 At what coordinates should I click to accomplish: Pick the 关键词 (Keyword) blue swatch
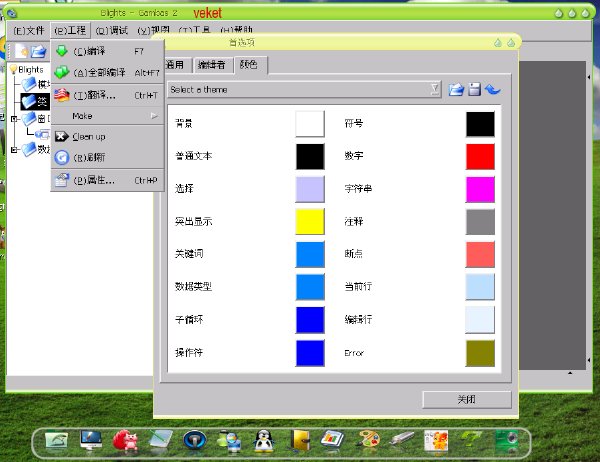pyautogui.click(x=310, y=254)
